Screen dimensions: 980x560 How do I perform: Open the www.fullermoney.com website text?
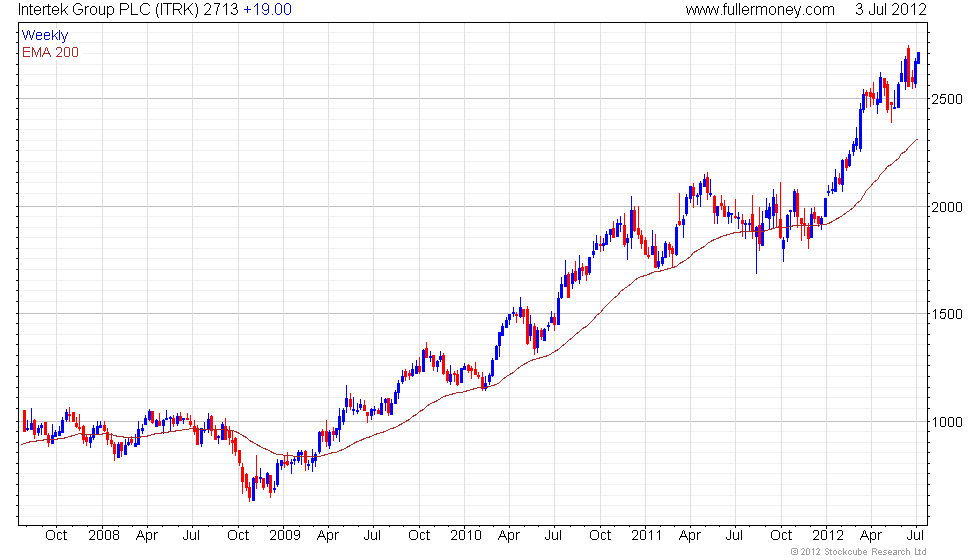point(760,9)
